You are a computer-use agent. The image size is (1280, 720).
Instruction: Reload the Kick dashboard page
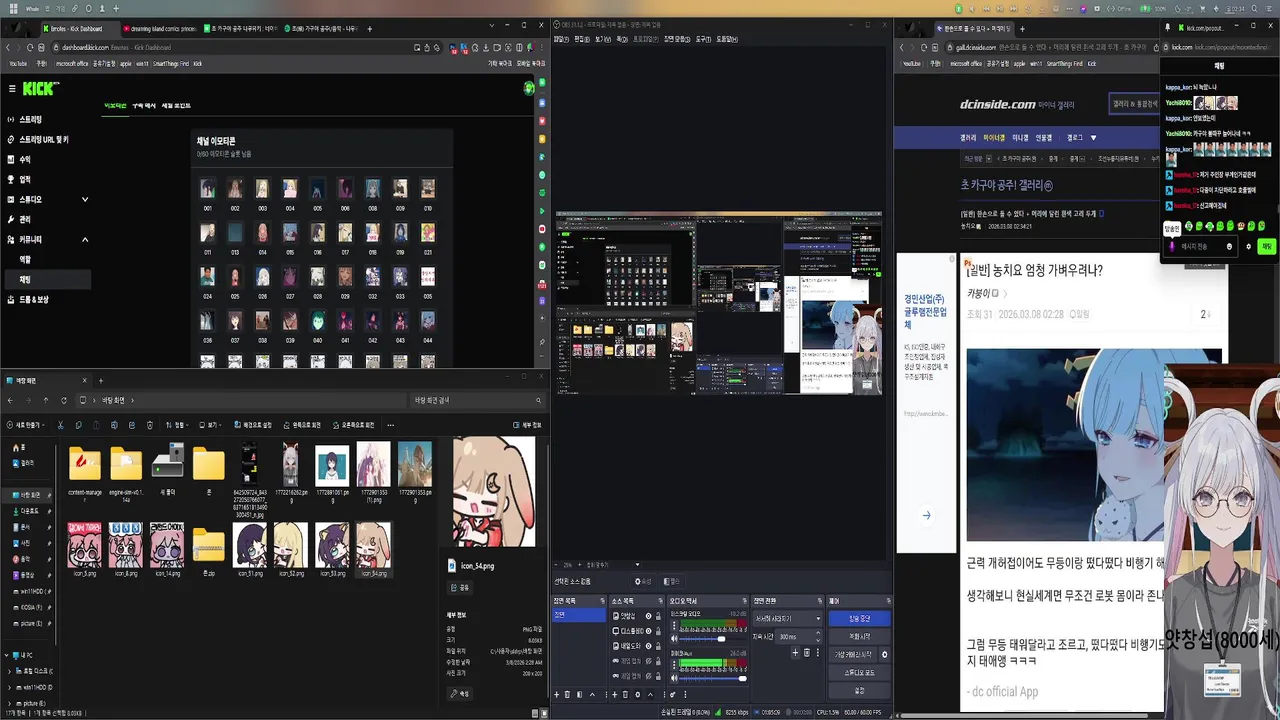(x=30, y=47)
